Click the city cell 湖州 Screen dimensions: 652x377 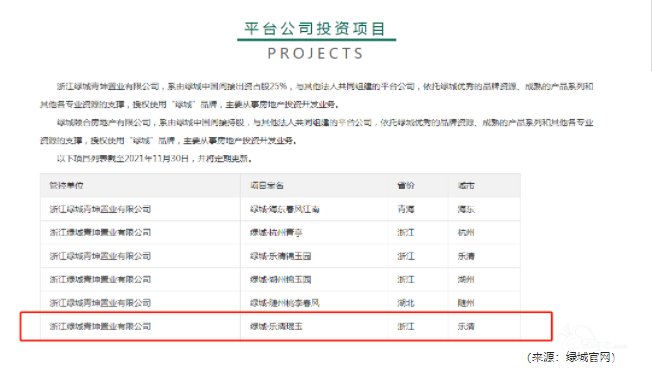[466, 279]
